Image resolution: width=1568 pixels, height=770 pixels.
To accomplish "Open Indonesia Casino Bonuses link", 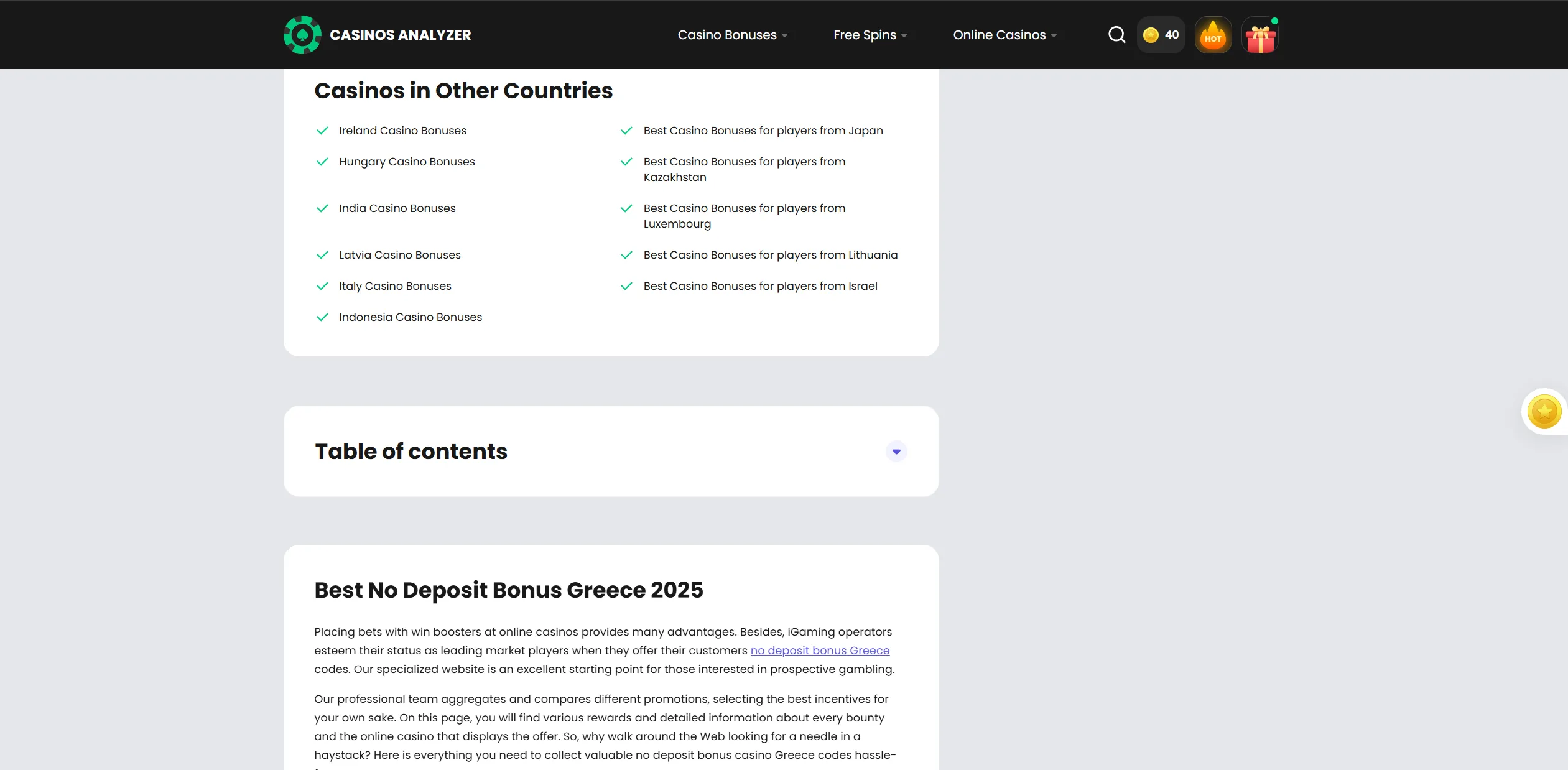I will click(x=411, y=317).
